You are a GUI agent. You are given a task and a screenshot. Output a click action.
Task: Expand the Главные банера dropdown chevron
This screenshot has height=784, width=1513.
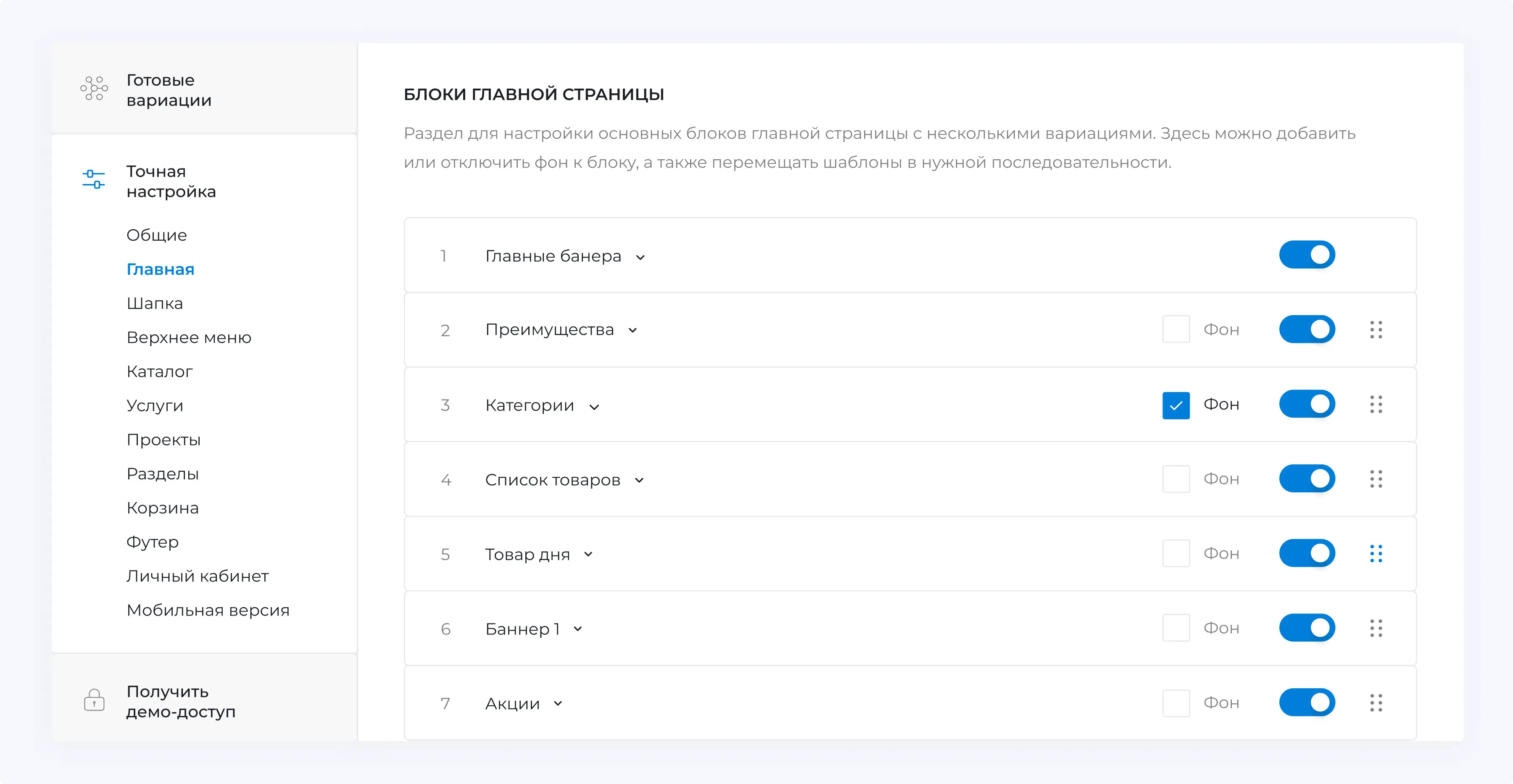click(641, 257)
